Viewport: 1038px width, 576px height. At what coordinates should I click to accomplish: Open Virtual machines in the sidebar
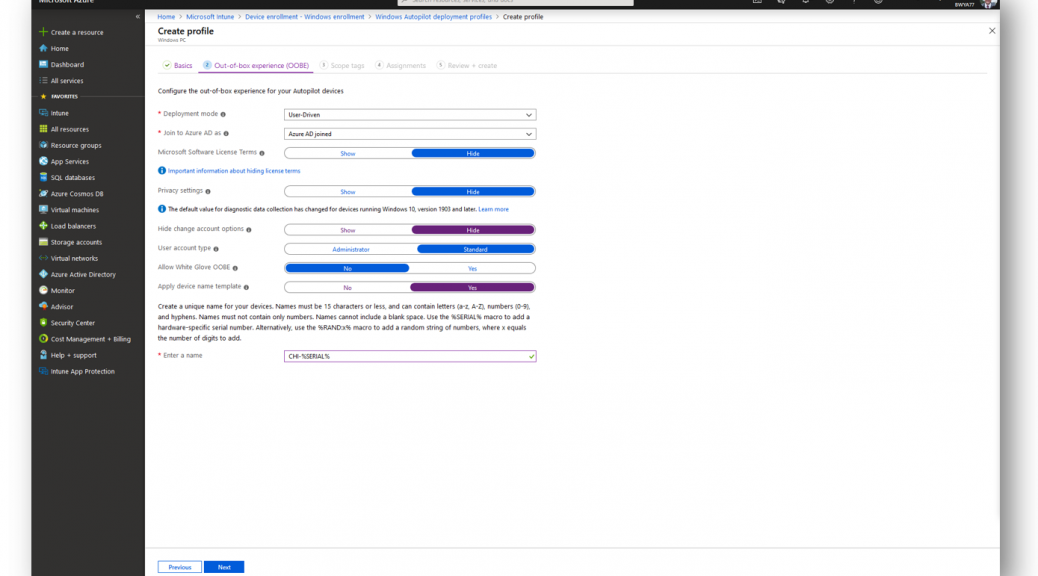point(75,210)
